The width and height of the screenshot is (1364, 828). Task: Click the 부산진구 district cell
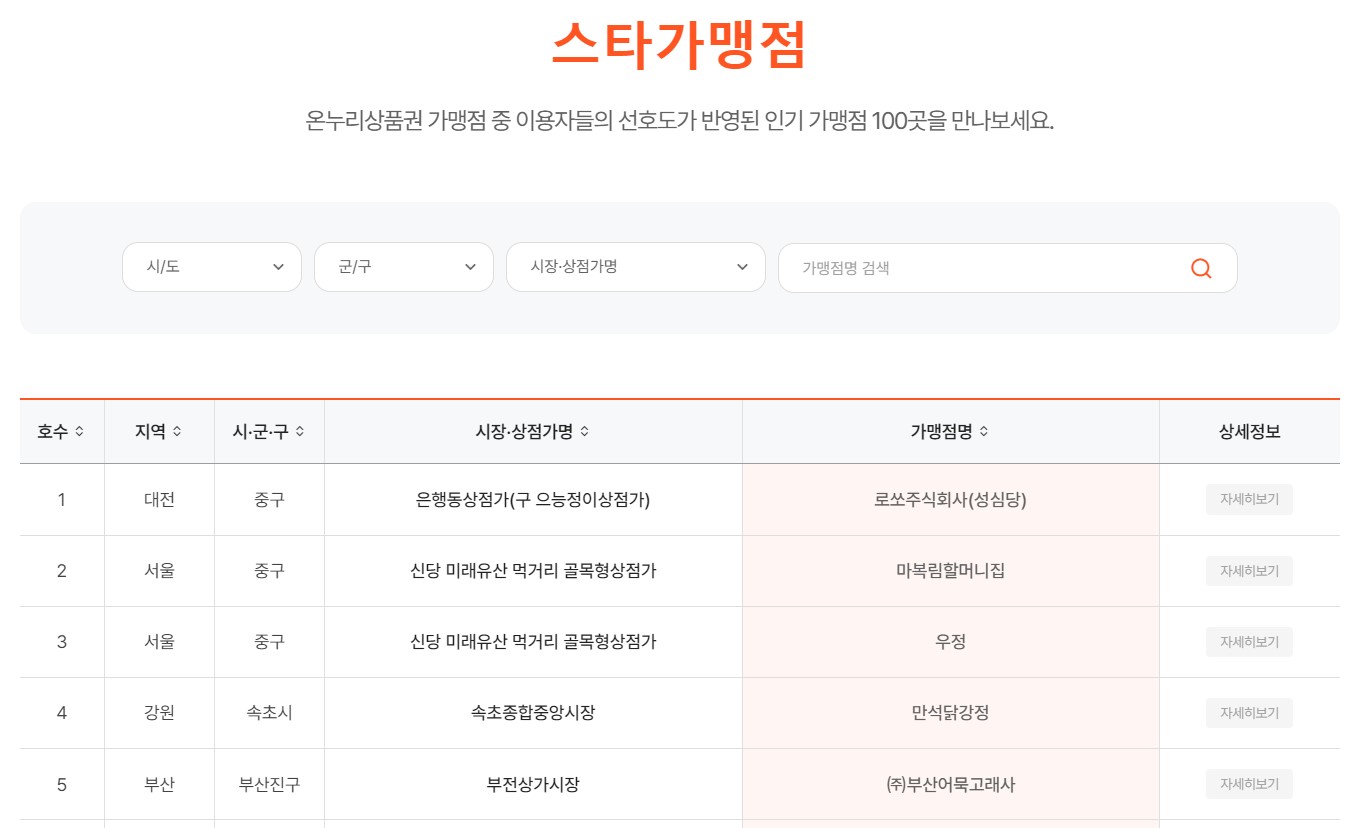(269, 784)
